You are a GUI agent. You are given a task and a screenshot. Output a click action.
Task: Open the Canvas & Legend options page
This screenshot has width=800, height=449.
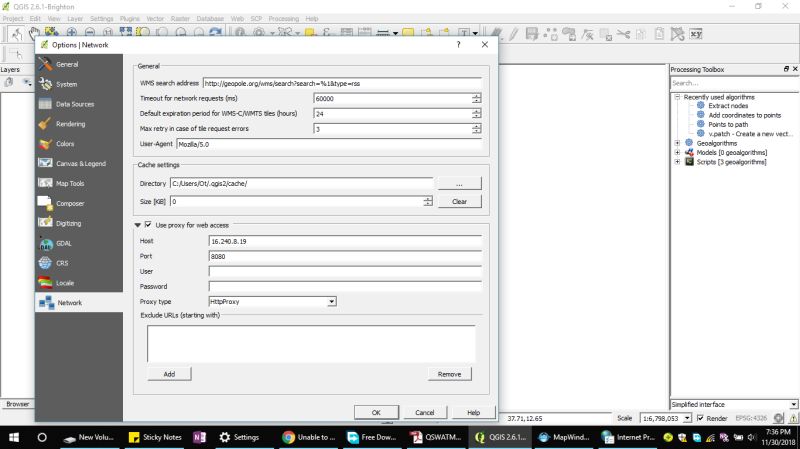79,164
